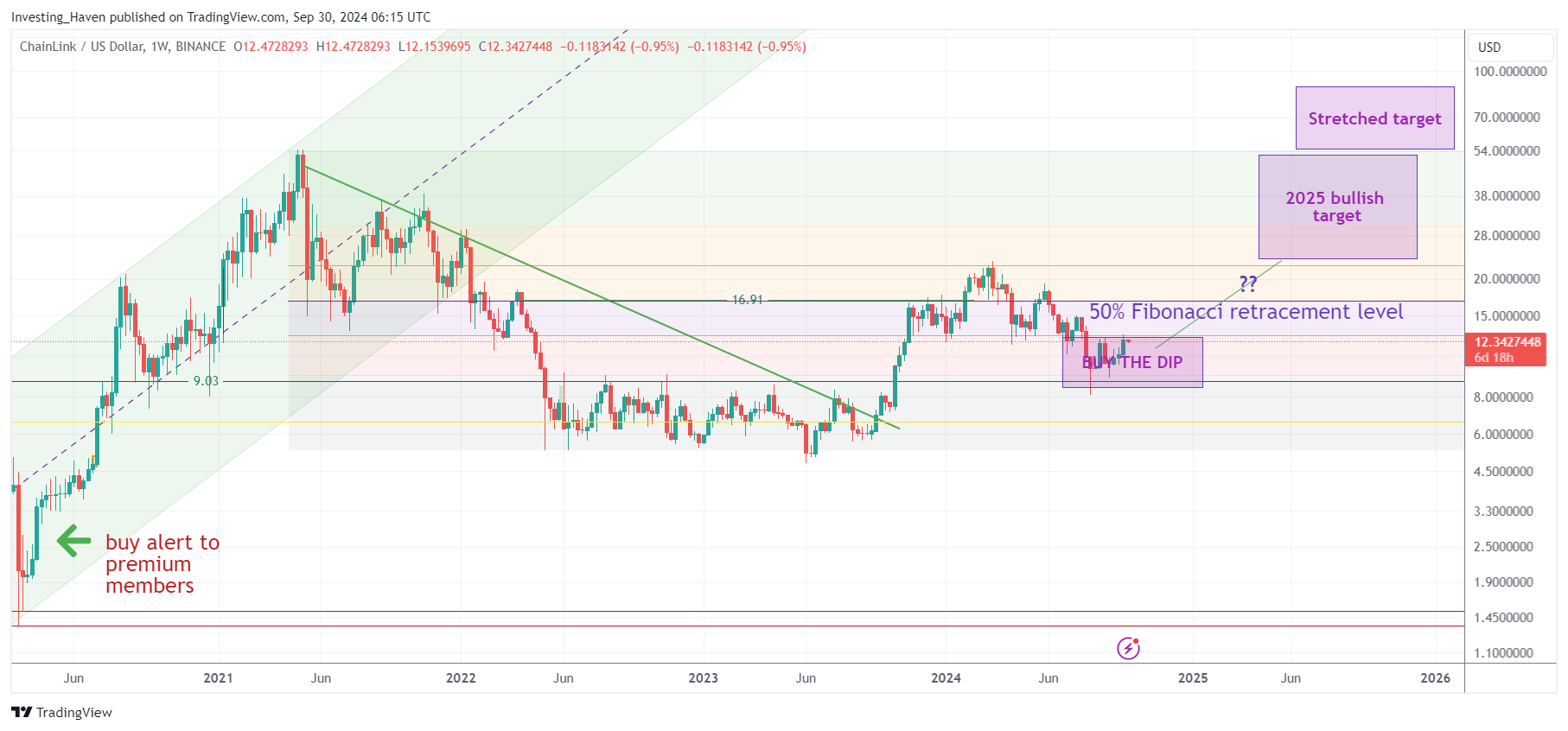Click the 16.91 level label
This screenshot has height=731, width=1568.
748,300
